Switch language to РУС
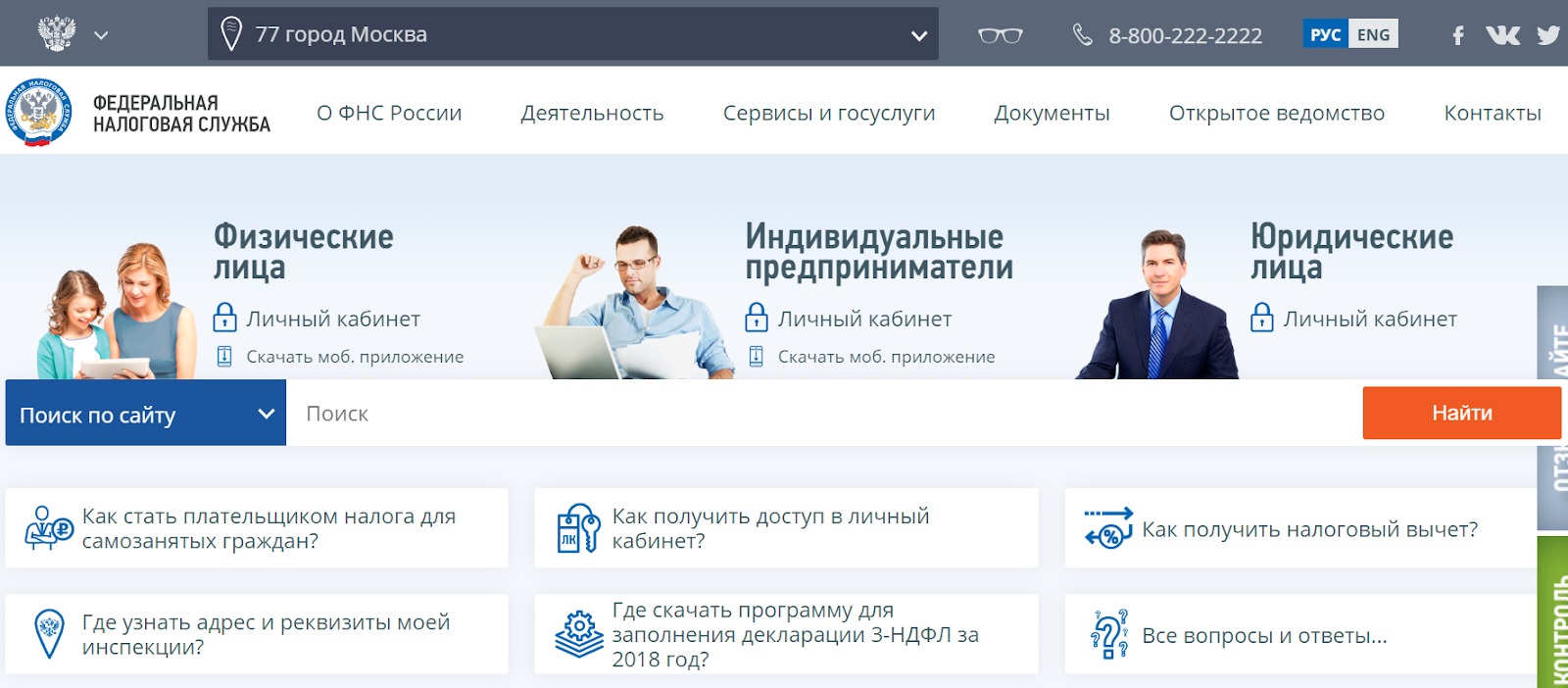Viewport: 1568px width, 688px height. (1325, 34)
